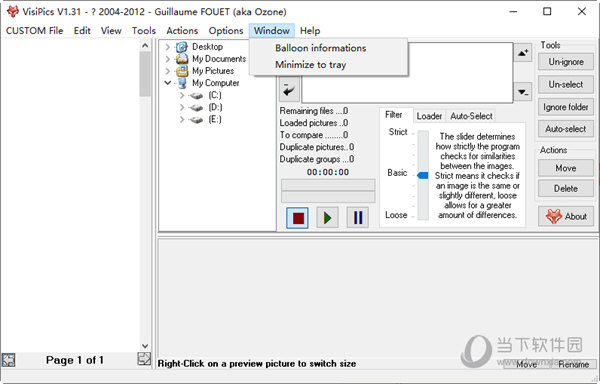Viewport: 600px width, 384px height.
Task: Switch to the Filter tab
Action: click(x=394, y=115)
